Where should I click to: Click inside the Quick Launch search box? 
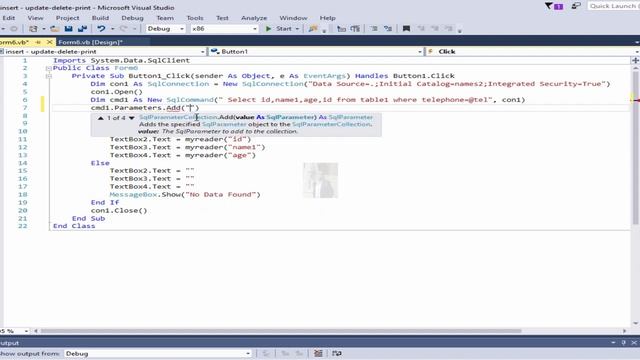point(613,6)
